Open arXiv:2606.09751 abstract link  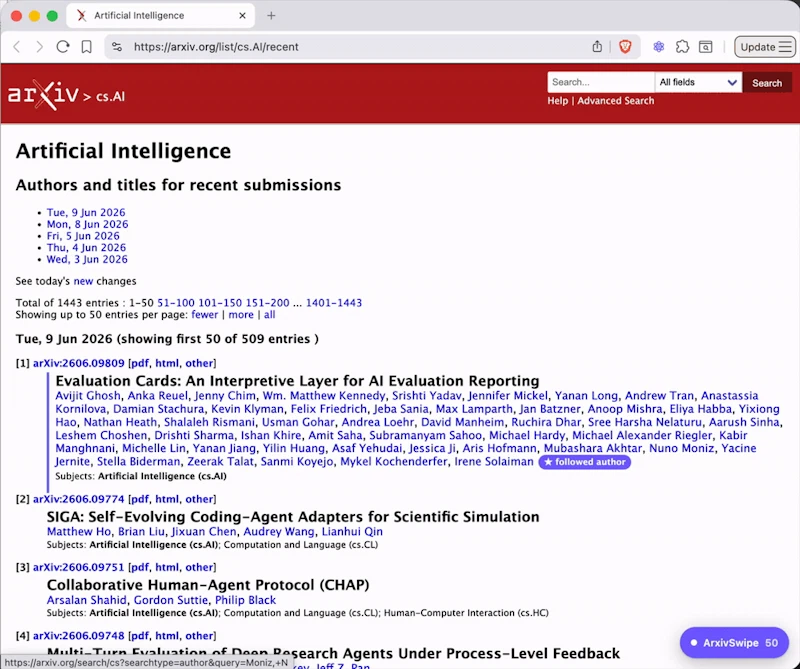[79, 567]
